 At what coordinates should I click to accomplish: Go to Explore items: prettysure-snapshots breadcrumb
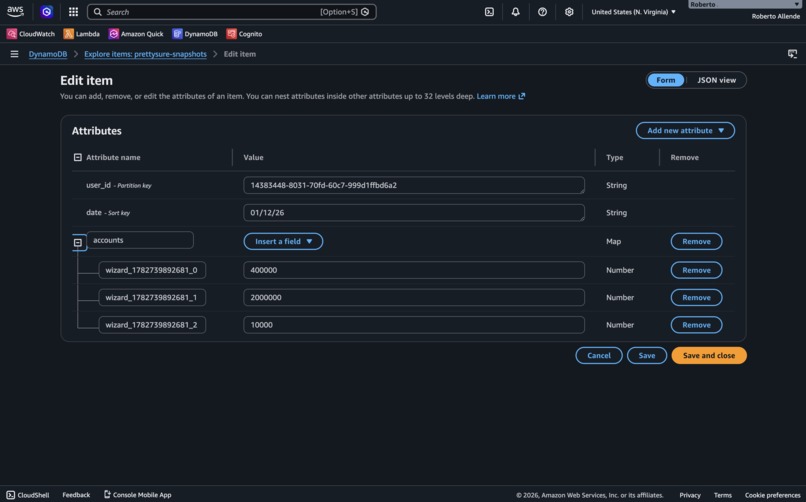(145, 54)
